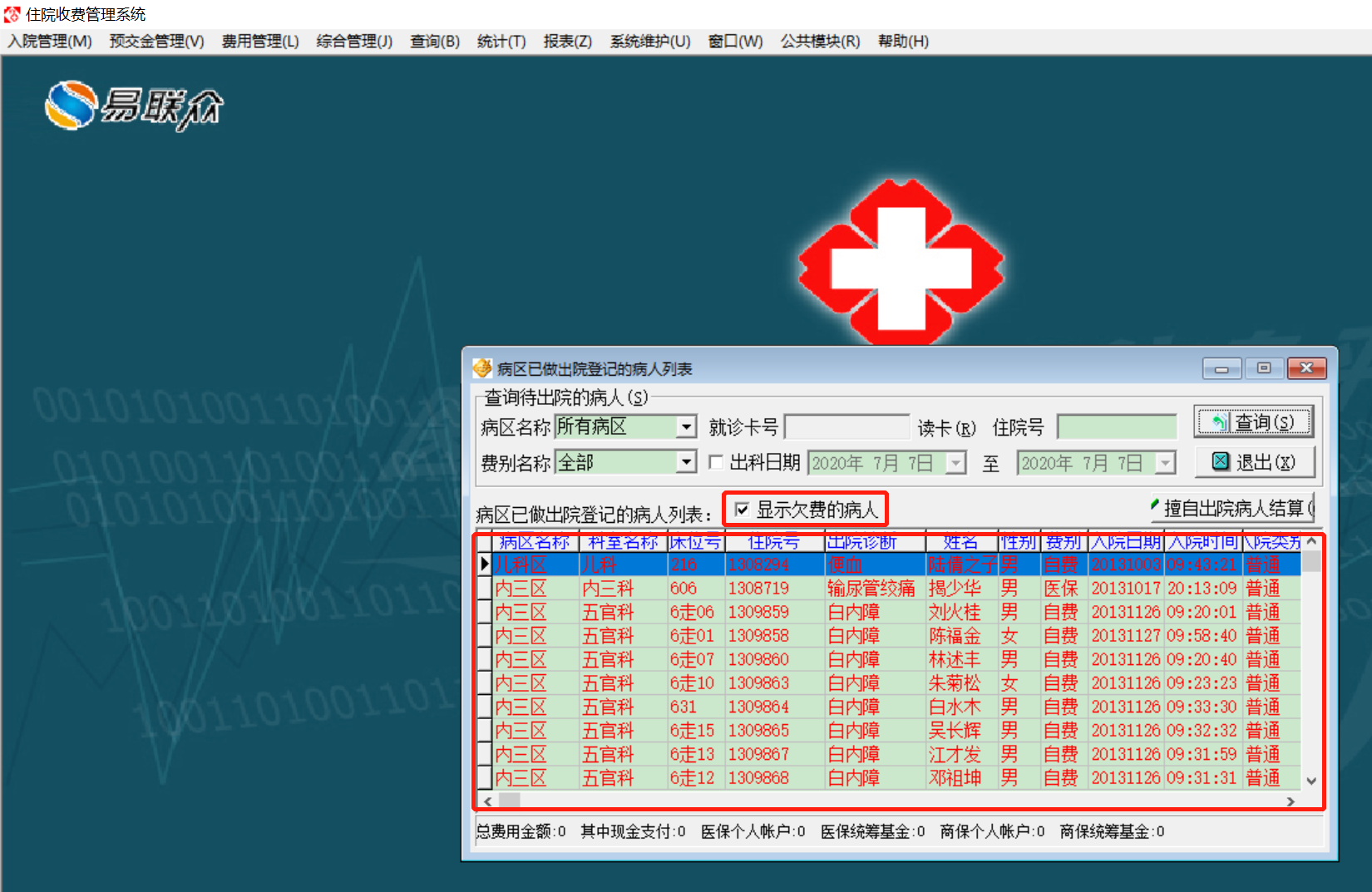Open the 综合管理(J) menu
The width and height of the screenshot is (1372, 892).
coord(354,42)
